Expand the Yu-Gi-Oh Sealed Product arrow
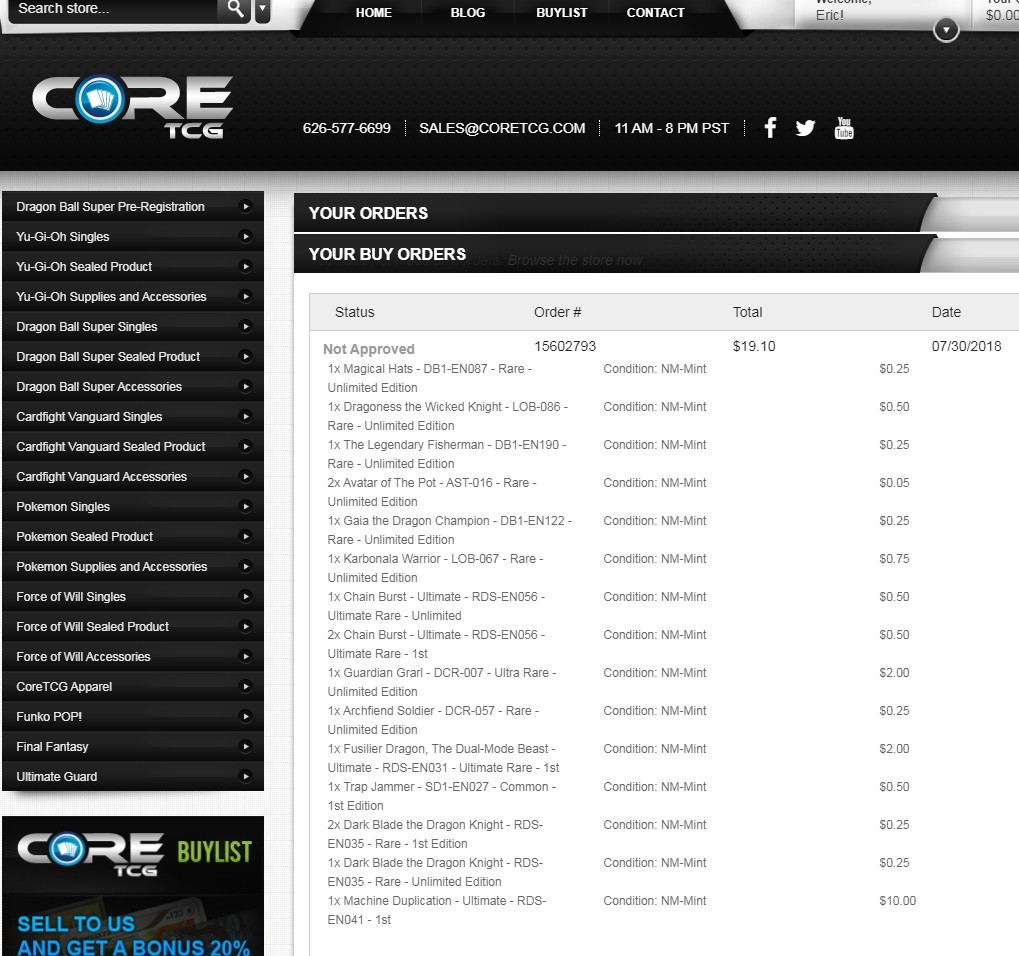This screenshot has width=1019, height=956. (x=246, y=266)
